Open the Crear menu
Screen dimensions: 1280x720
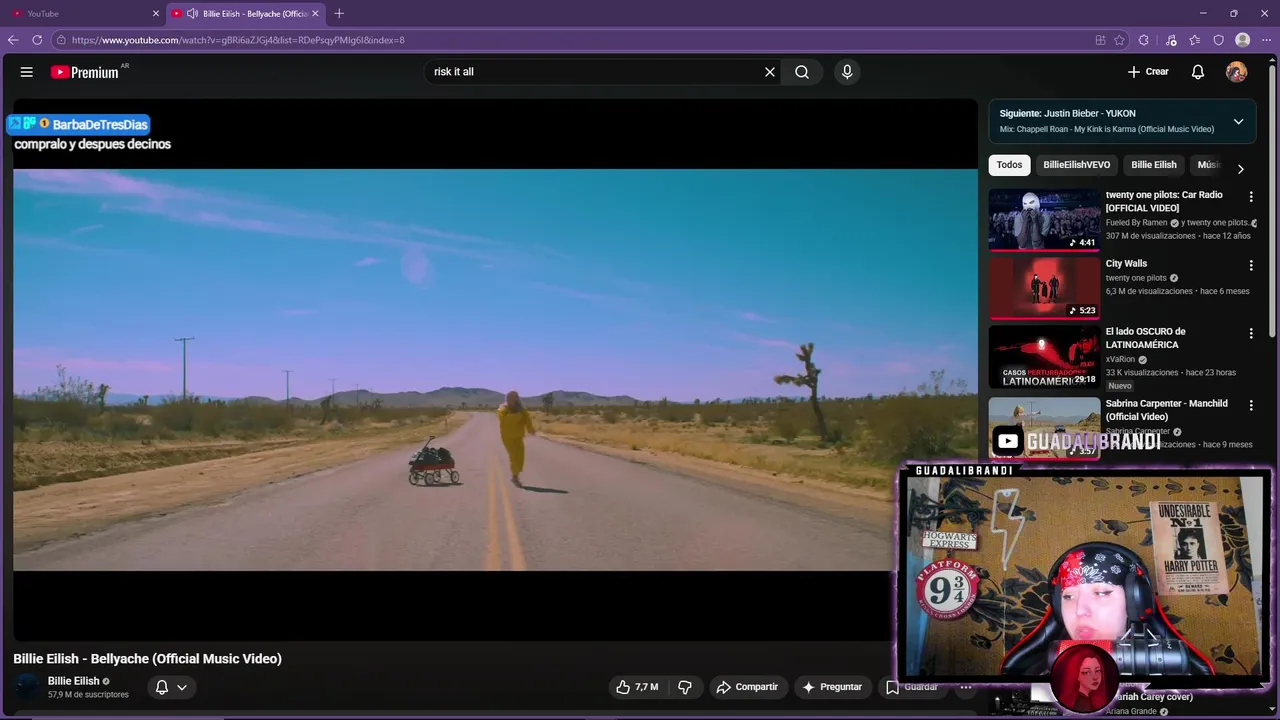point(1148,72)
